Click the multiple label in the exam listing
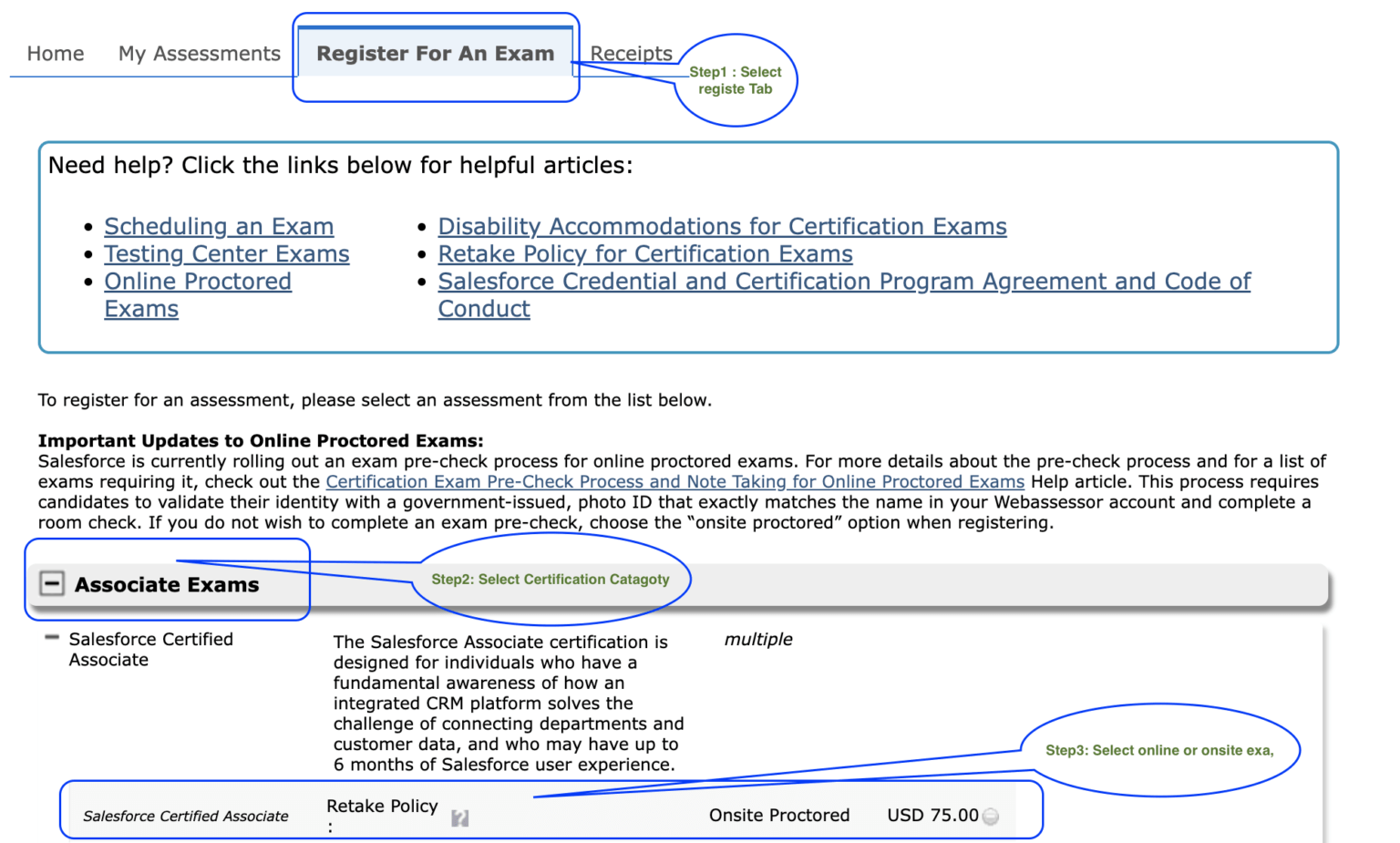 759,639
